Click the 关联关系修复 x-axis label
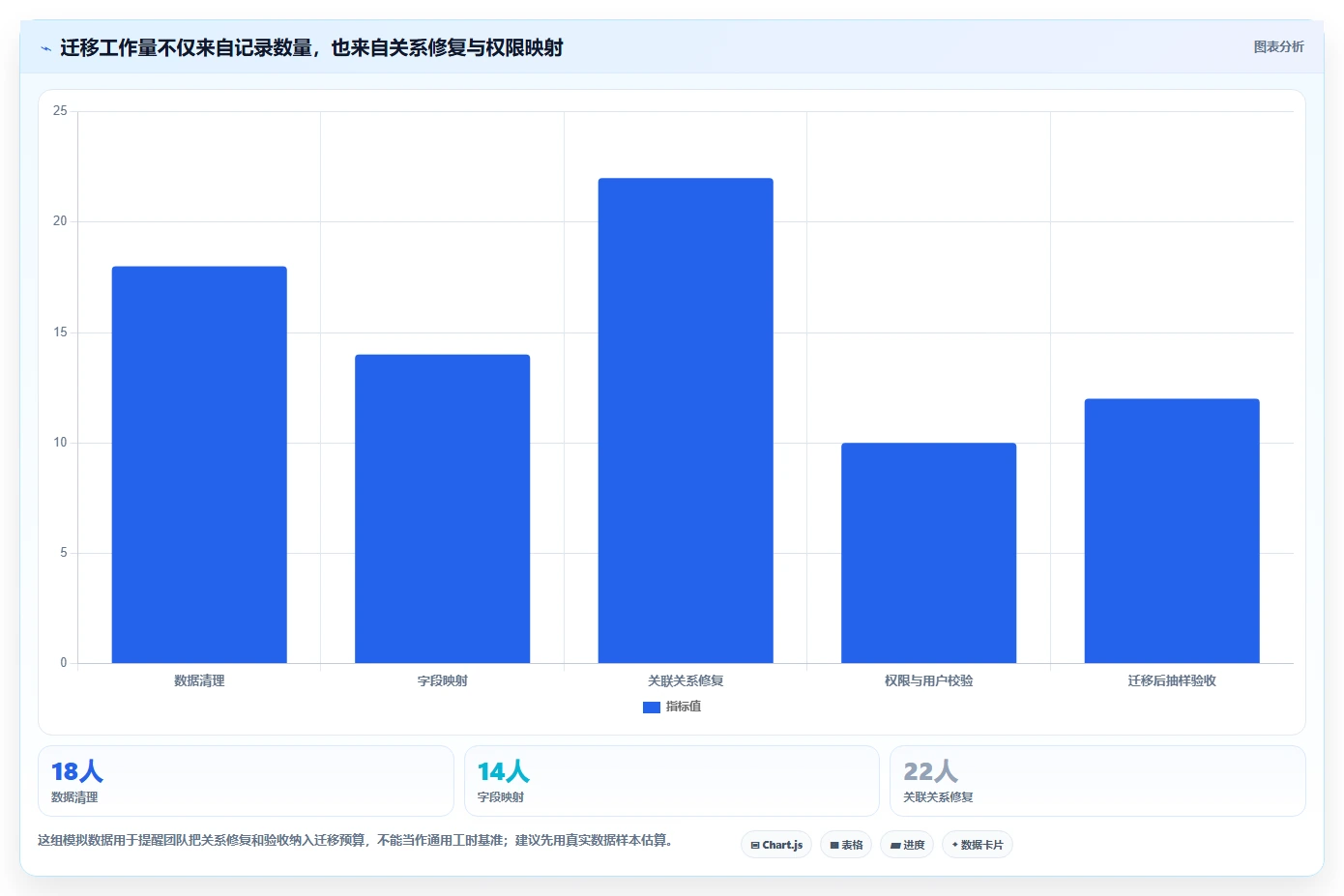Image resolution: width=1344 pixels, height=896 pixels. (686, 680)
